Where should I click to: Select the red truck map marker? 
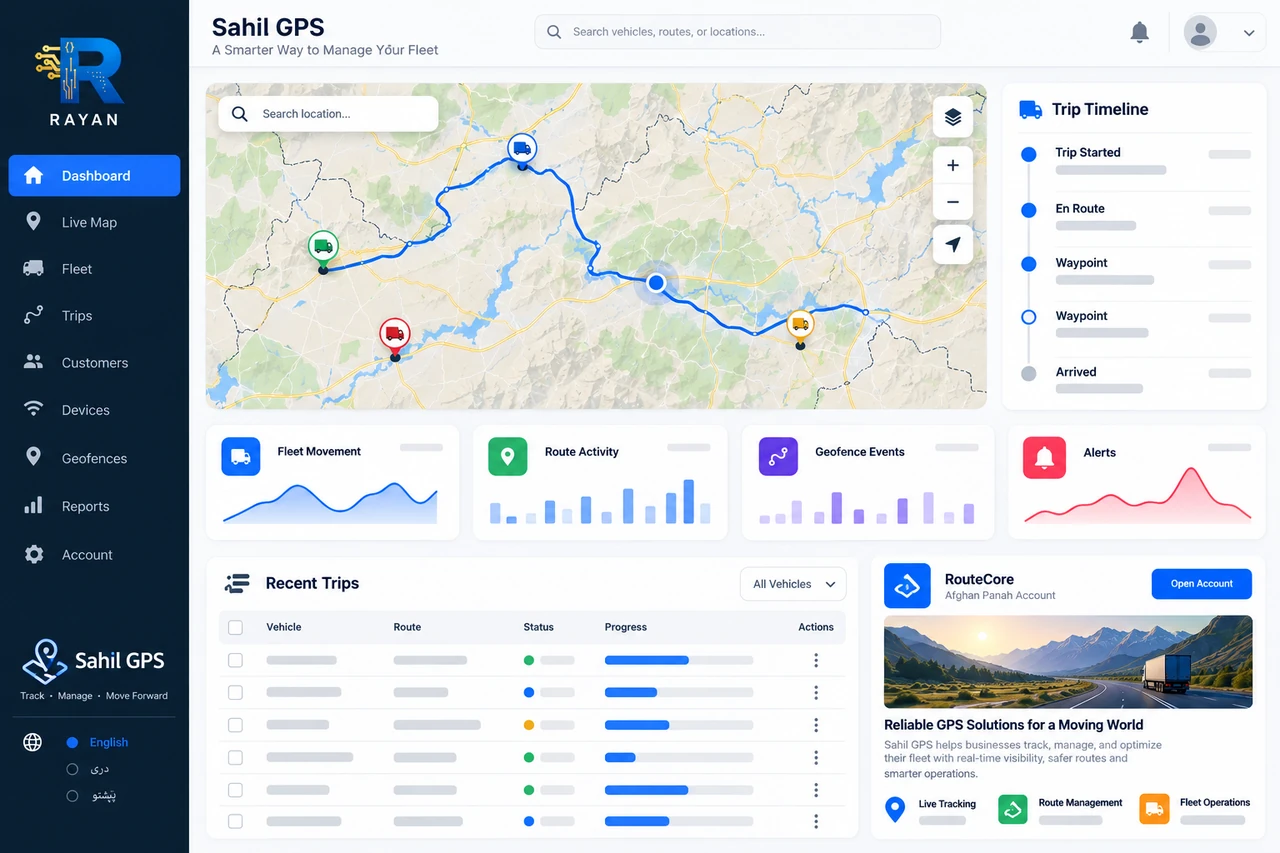pos(394,334)
